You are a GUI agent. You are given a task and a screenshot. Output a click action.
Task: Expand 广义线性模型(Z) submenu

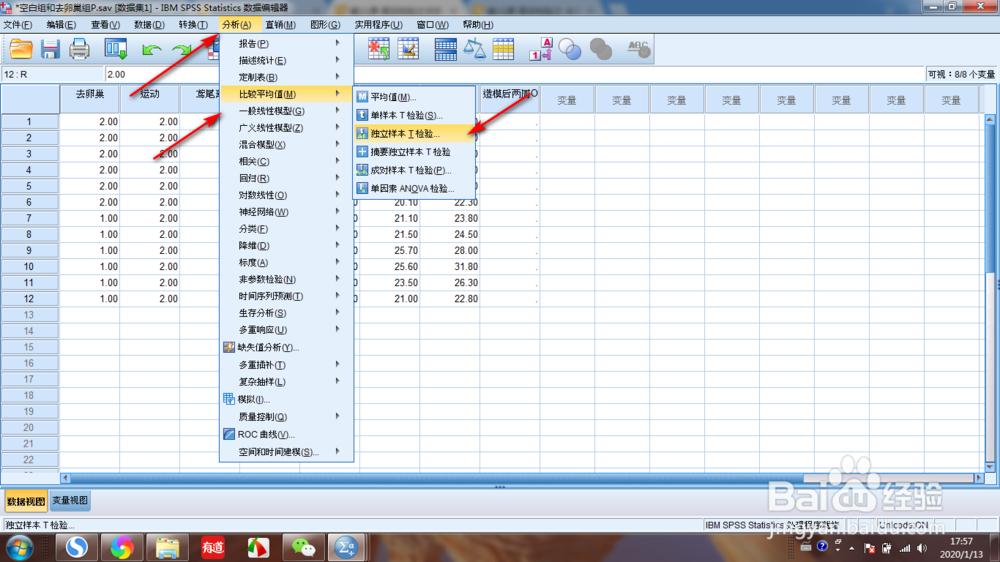click(286, 128)
